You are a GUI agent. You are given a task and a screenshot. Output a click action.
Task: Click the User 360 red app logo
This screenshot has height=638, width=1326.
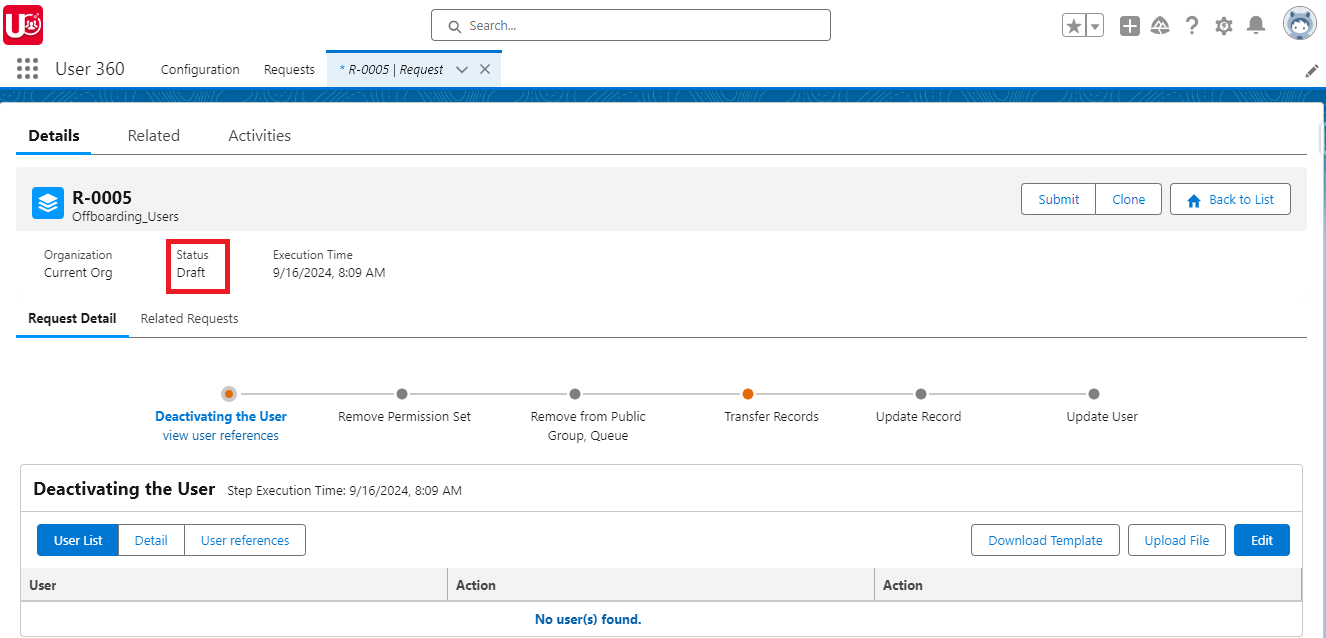(23, 25)
